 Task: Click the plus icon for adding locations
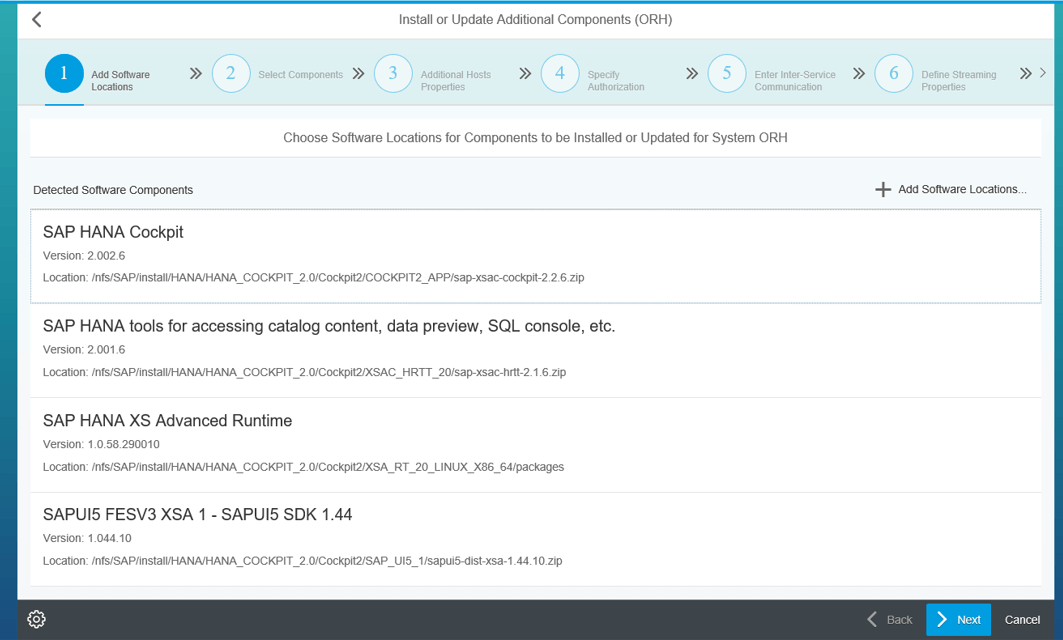(883, 190)
